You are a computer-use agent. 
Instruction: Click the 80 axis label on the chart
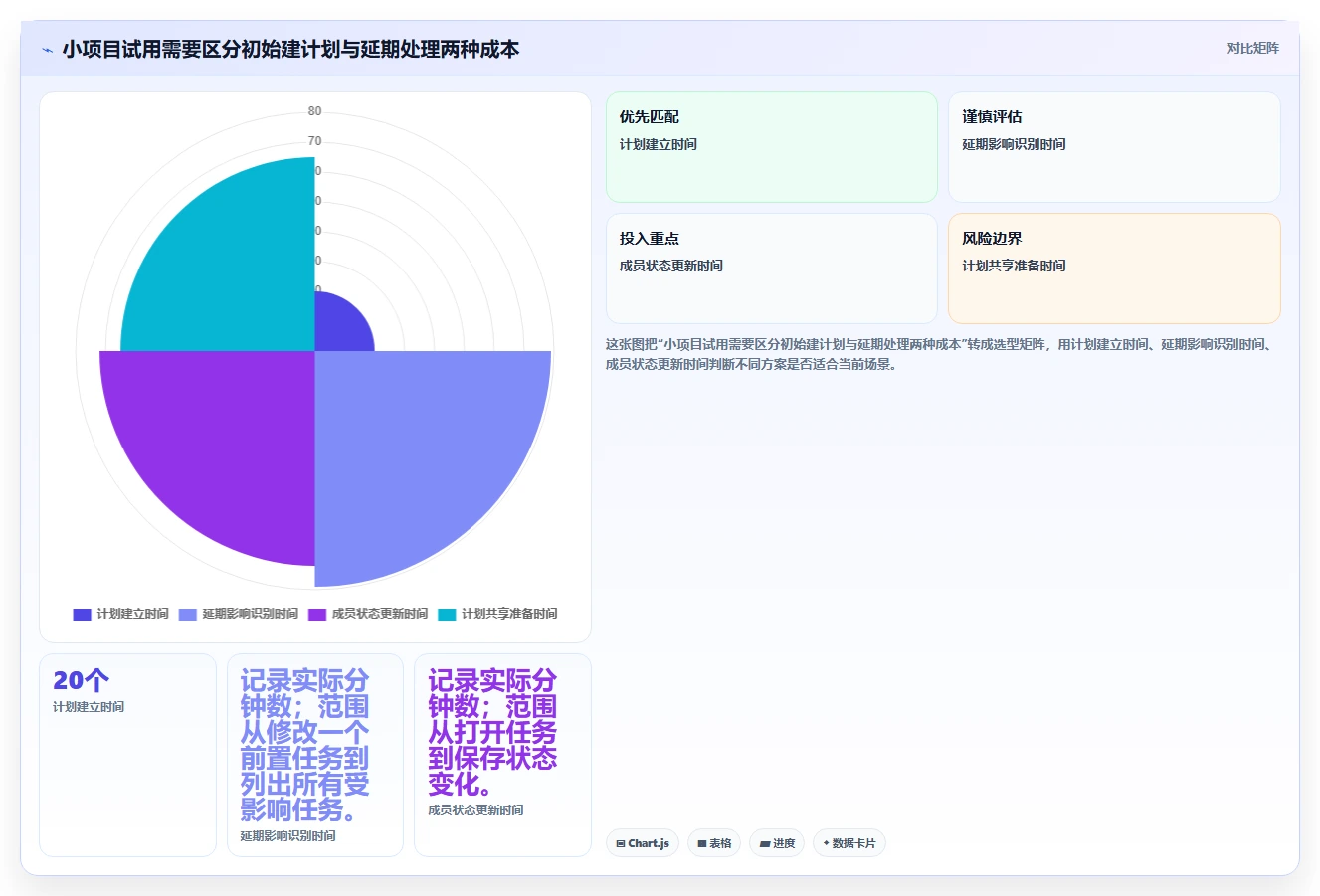click(314, 111)
